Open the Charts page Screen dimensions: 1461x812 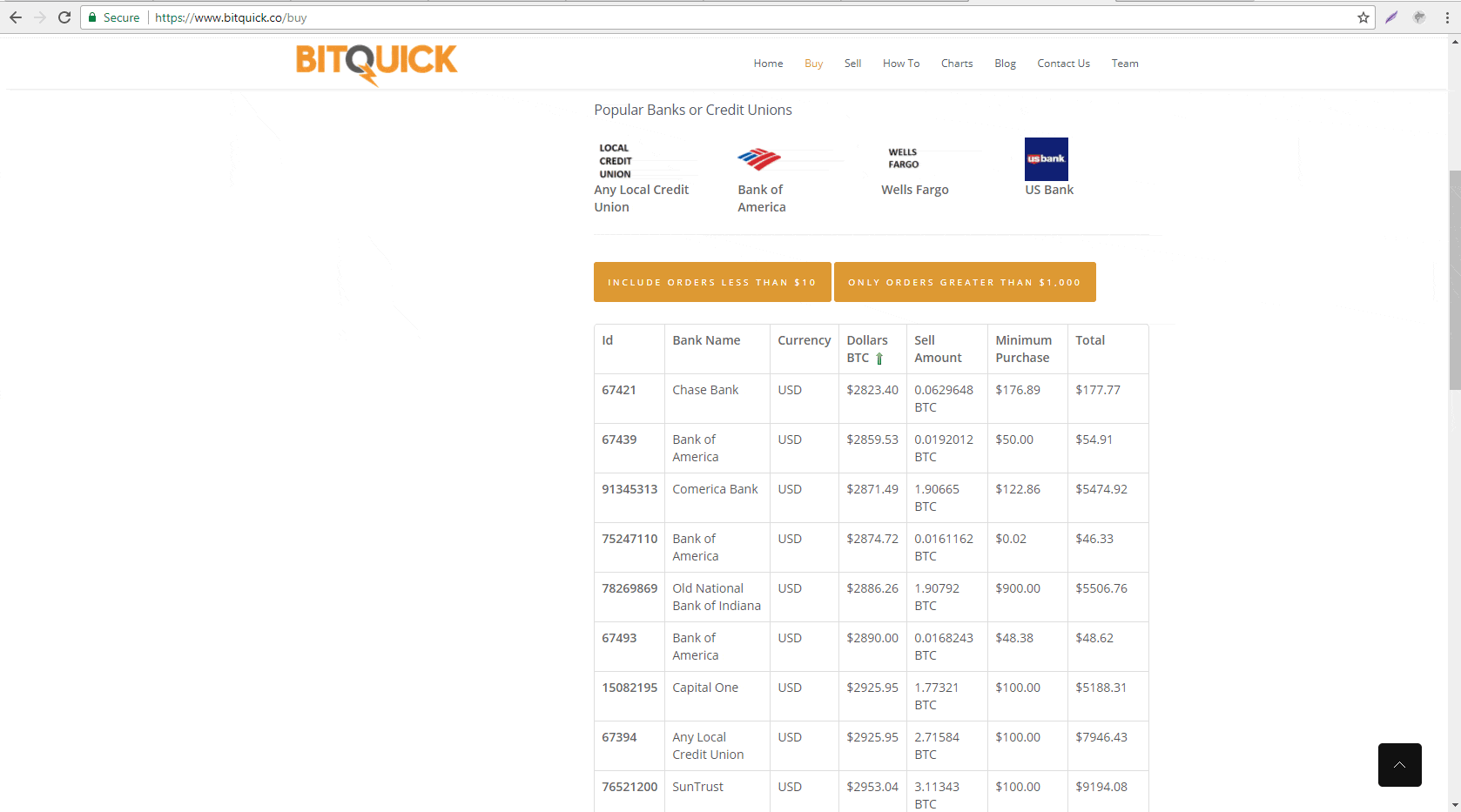point(957,64)
